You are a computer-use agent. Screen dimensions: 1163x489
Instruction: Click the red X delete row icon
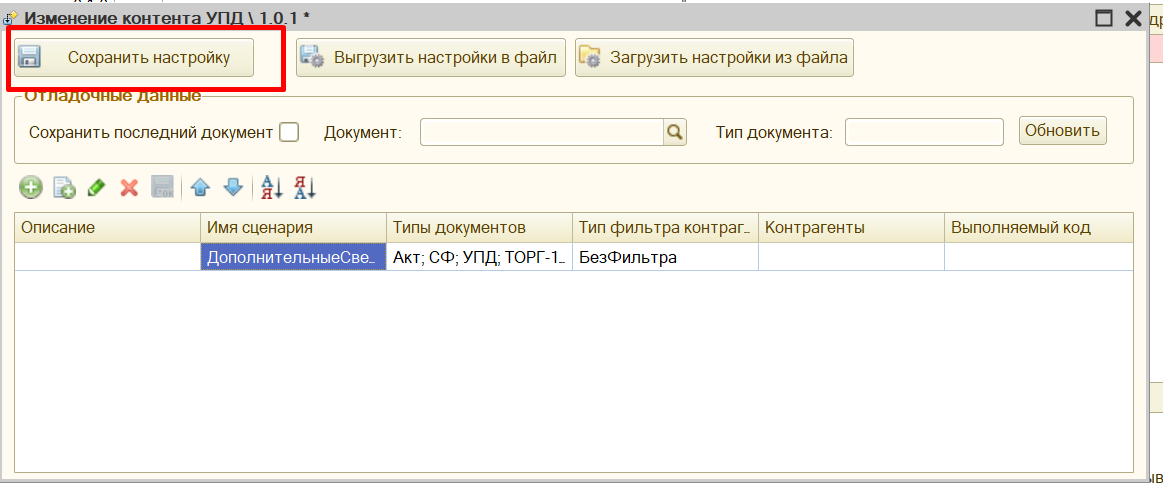(x=129, y=187)
